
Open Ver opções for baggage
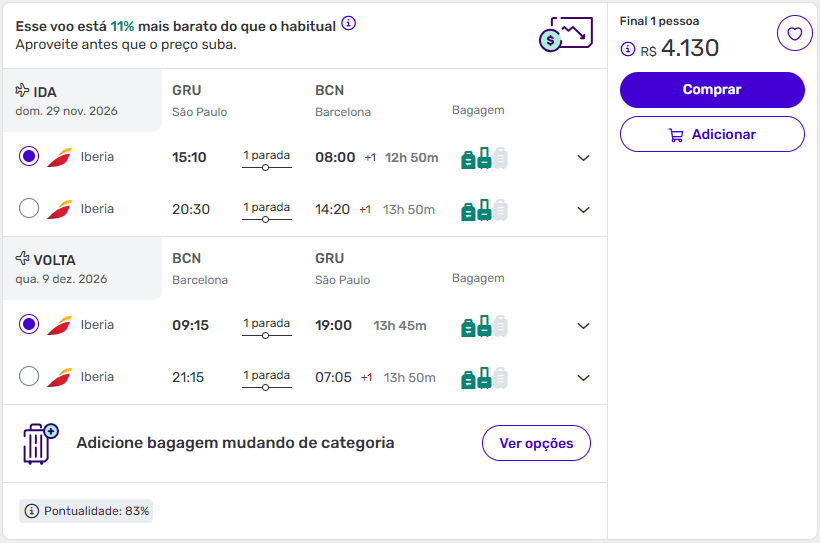[536, 443]
